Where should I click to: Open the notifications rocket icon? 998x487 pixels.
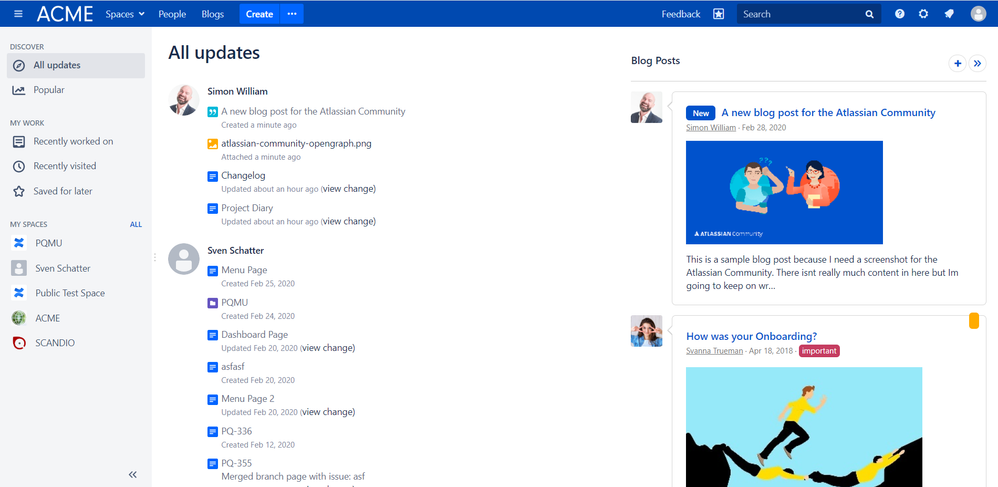pos(949,14)
